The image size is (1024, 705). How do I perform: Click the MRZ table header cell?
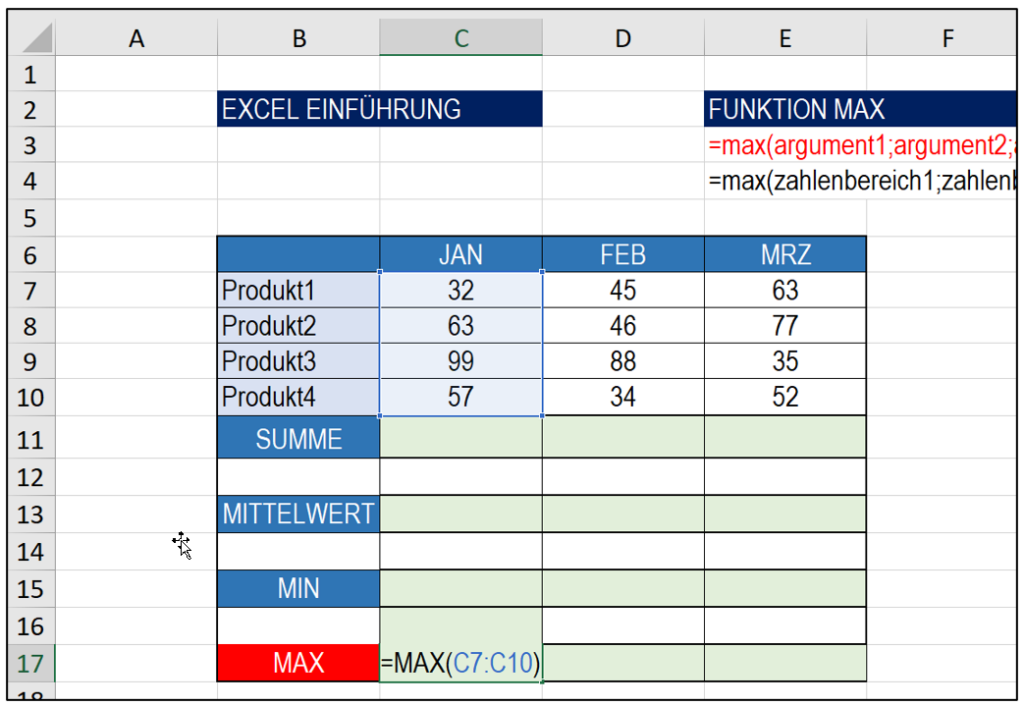click(x=785, y=255)
